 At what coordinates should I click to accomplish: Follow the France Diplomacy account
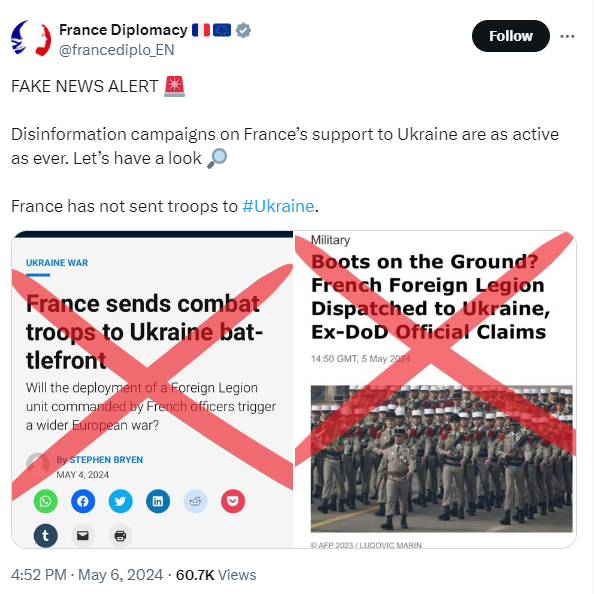click(511, 36)
